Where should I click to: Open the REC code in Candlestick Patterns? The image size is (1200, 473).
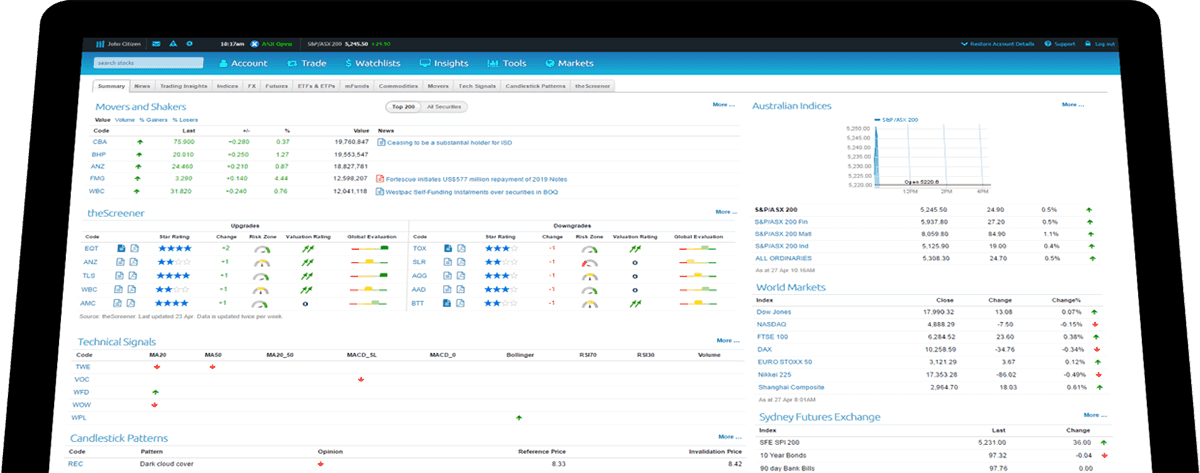(x=76, y=464)
